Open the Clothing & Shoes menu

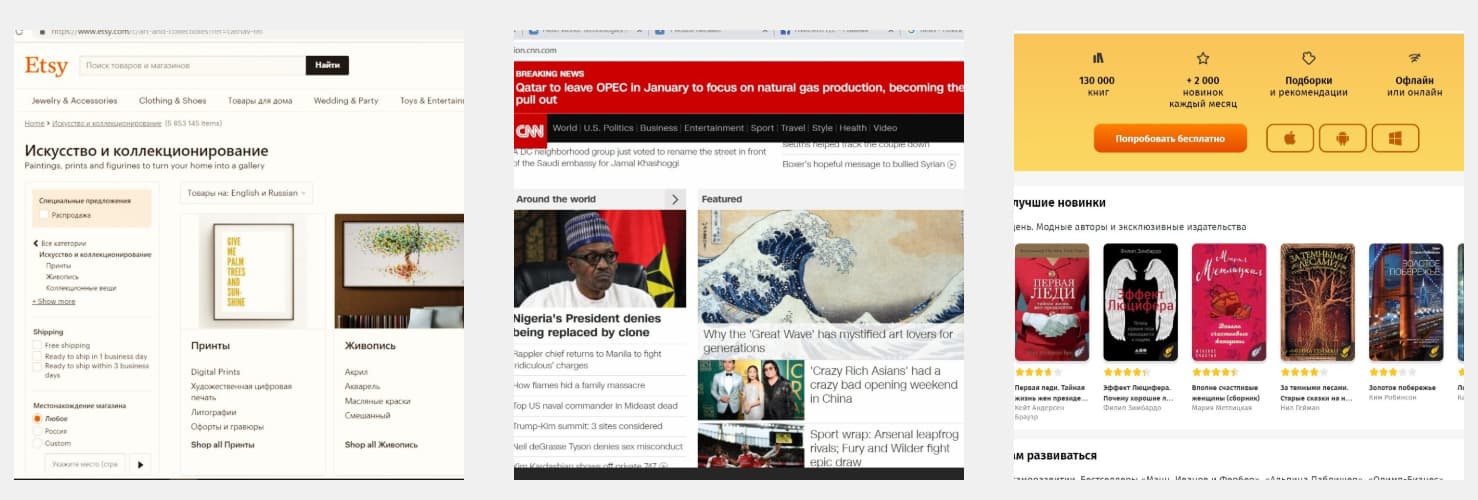[173, 101]
